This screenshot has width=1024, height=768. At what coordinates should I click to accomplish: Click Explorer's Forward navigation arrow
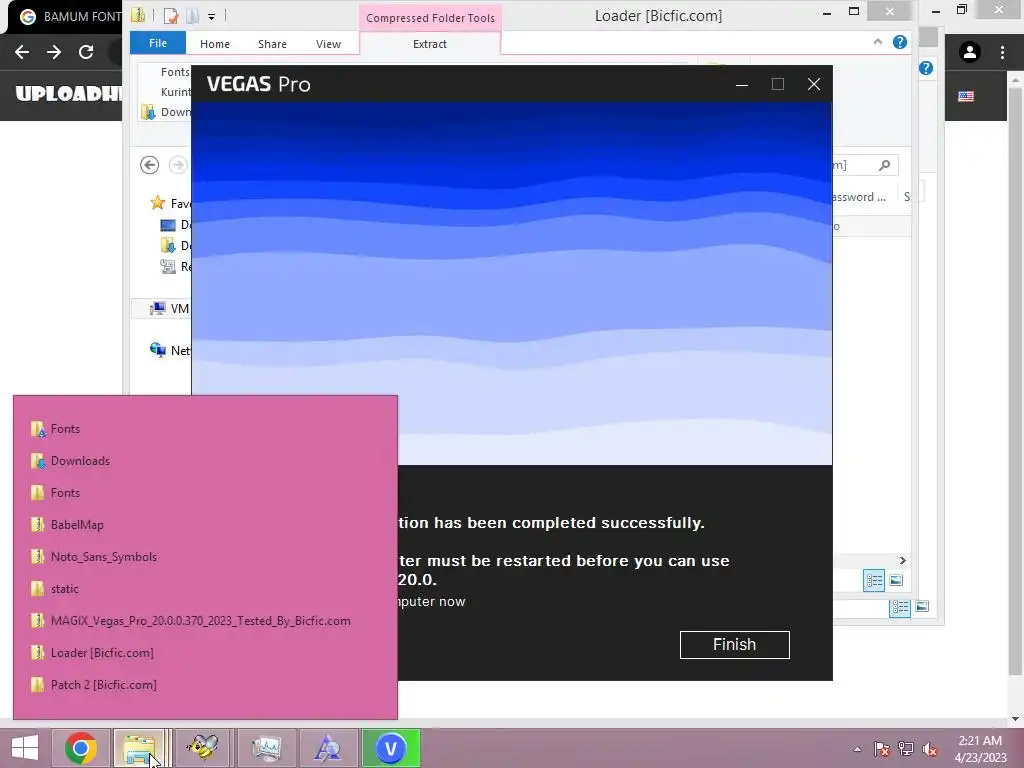pyautogui.click(x=178, y=165)
